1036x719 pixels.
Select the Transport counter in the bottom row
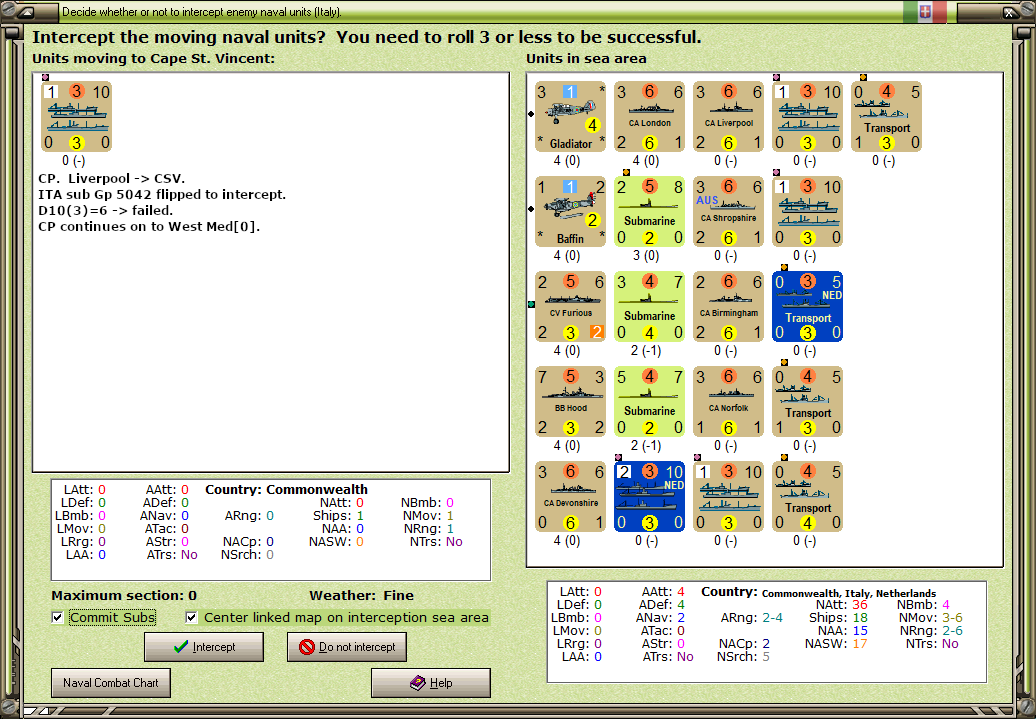[x=807, y=496]
